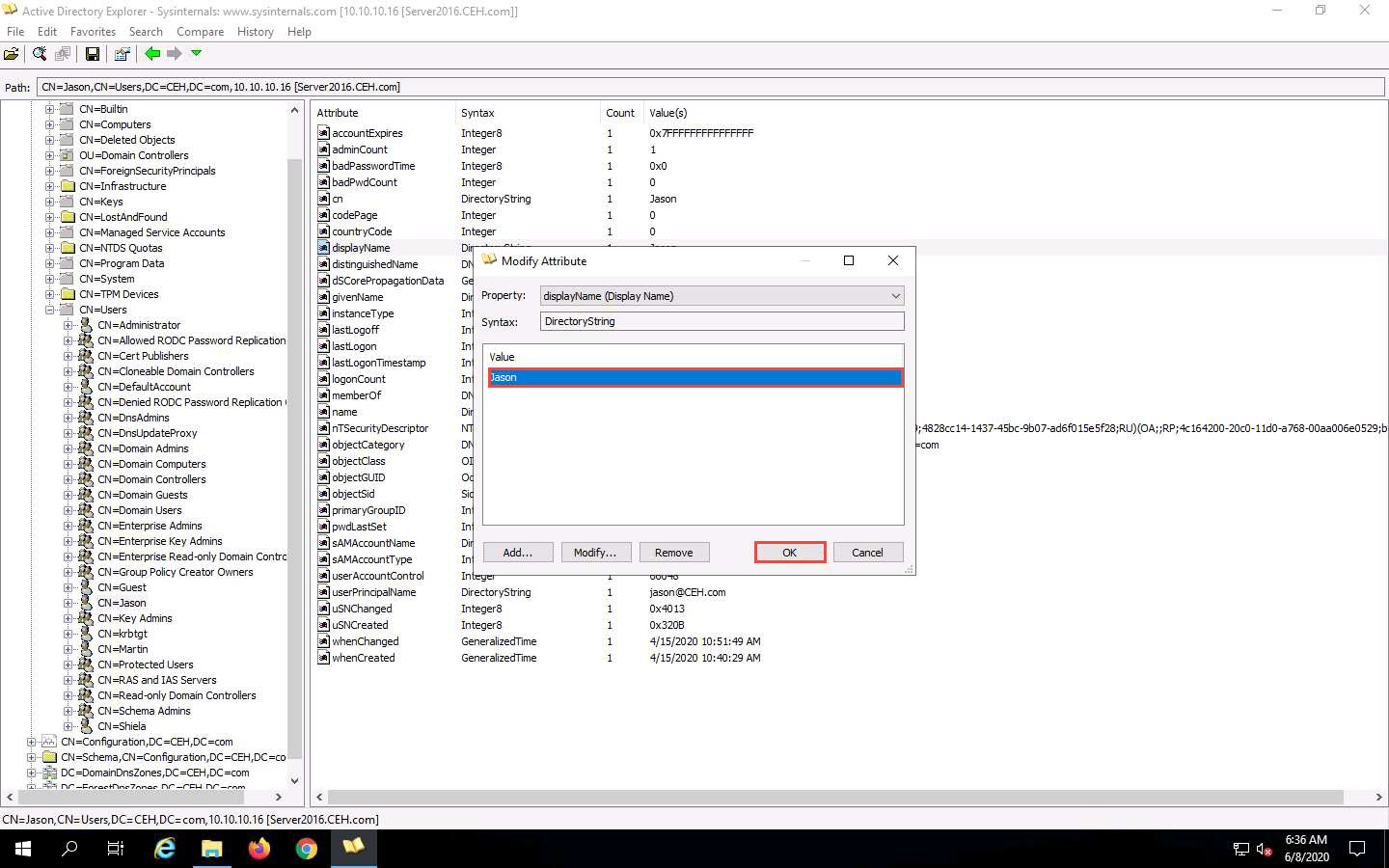The width and height of the screenshot is (1389, 868).
Task: Expand the OU=Domain Controllers node
Action: pos(49,155)
